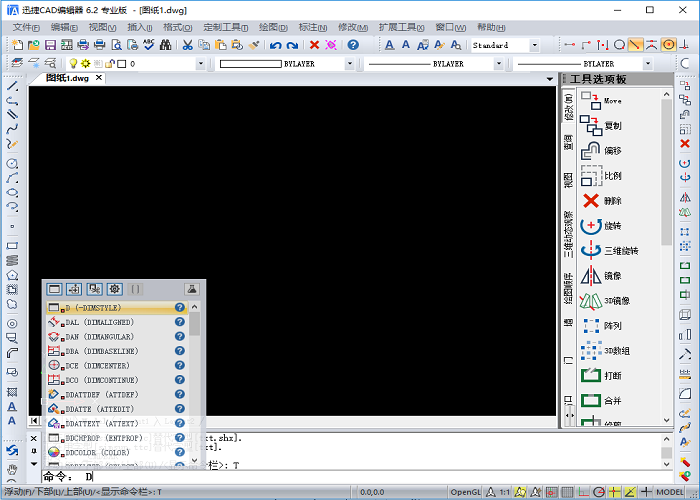Click the command line options down-triangle

[x=34, y=464]
